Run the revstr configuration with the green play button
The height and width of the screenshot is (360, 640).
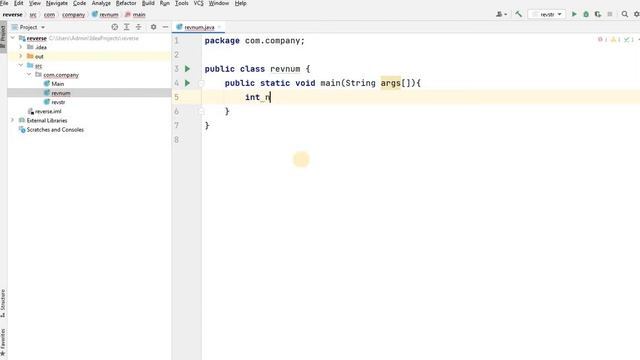(574, 14)
